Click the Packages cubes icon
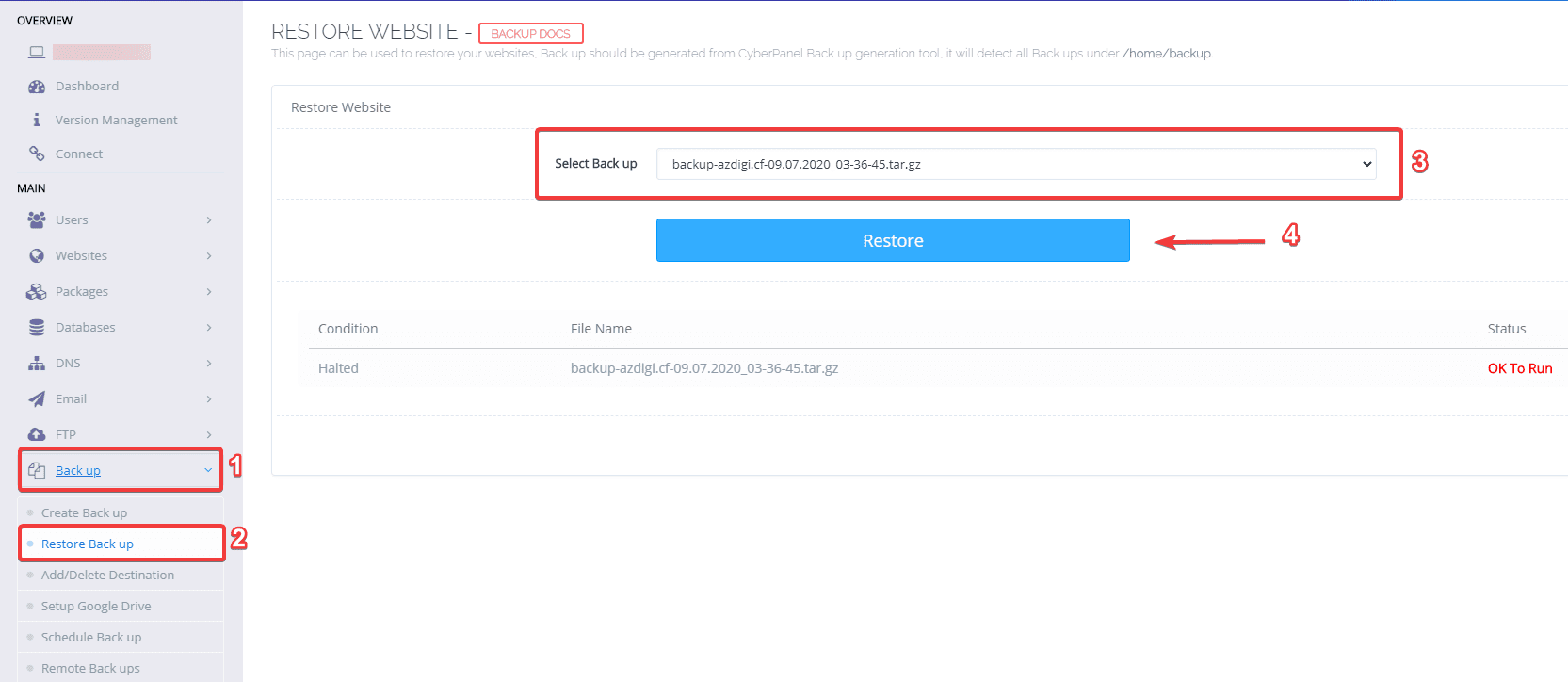 point(37,292)
